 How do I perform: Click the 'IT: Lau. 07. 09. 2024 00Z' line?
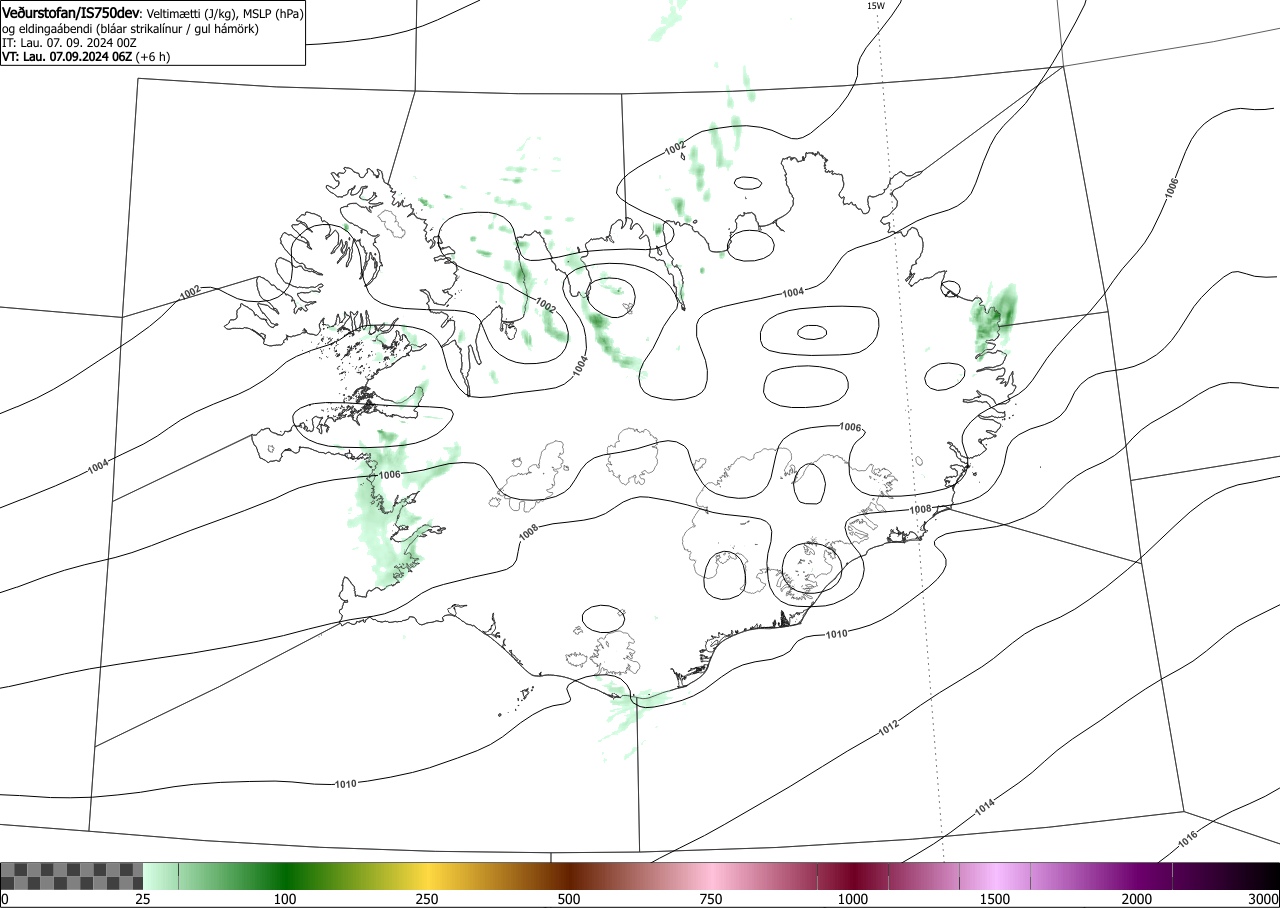point(69,43)
